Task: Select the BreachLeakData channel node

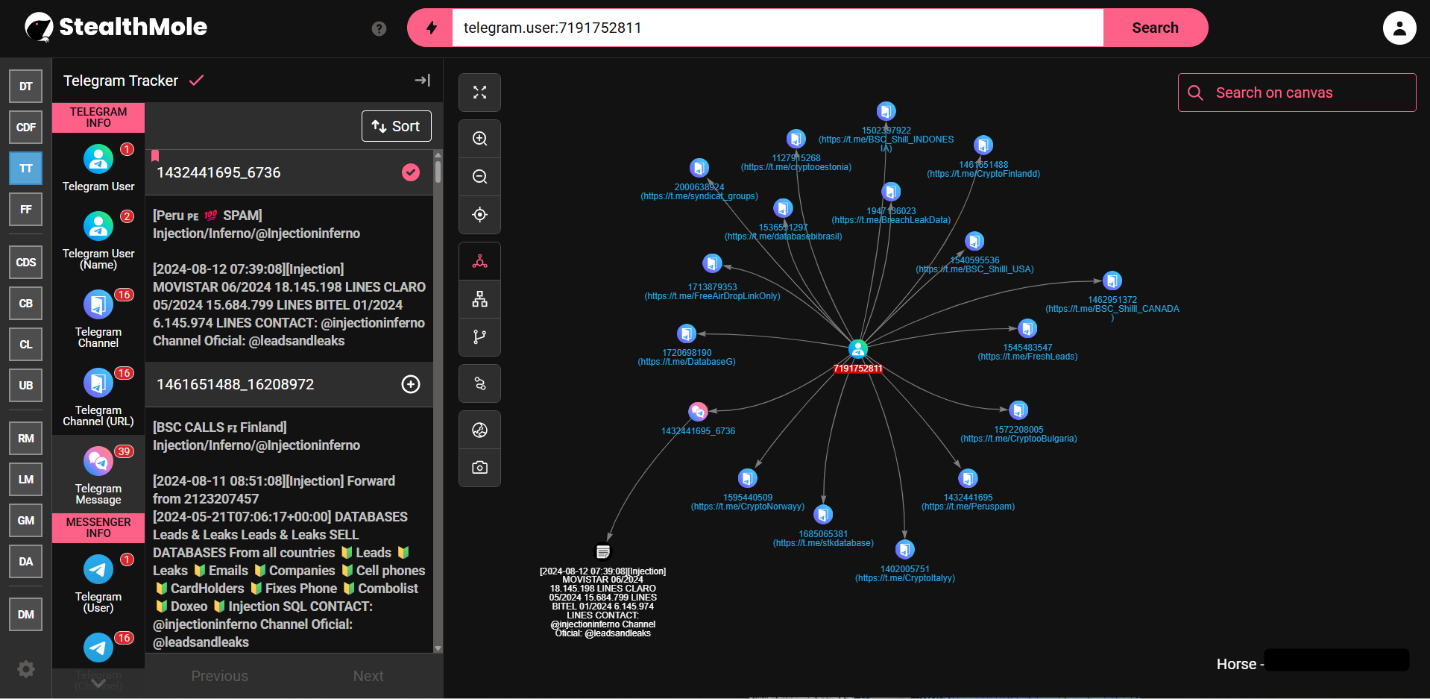Action: 891,192
